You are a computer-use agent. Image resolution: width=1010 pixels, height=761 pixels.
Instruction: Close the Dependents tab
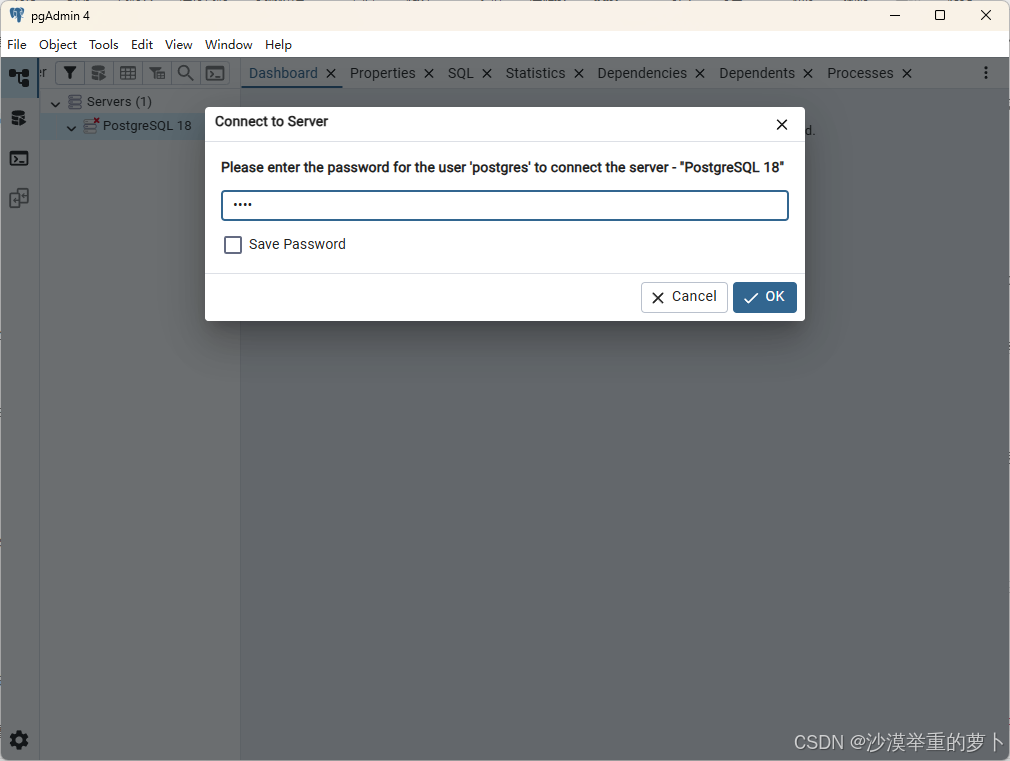pos(808,73)
